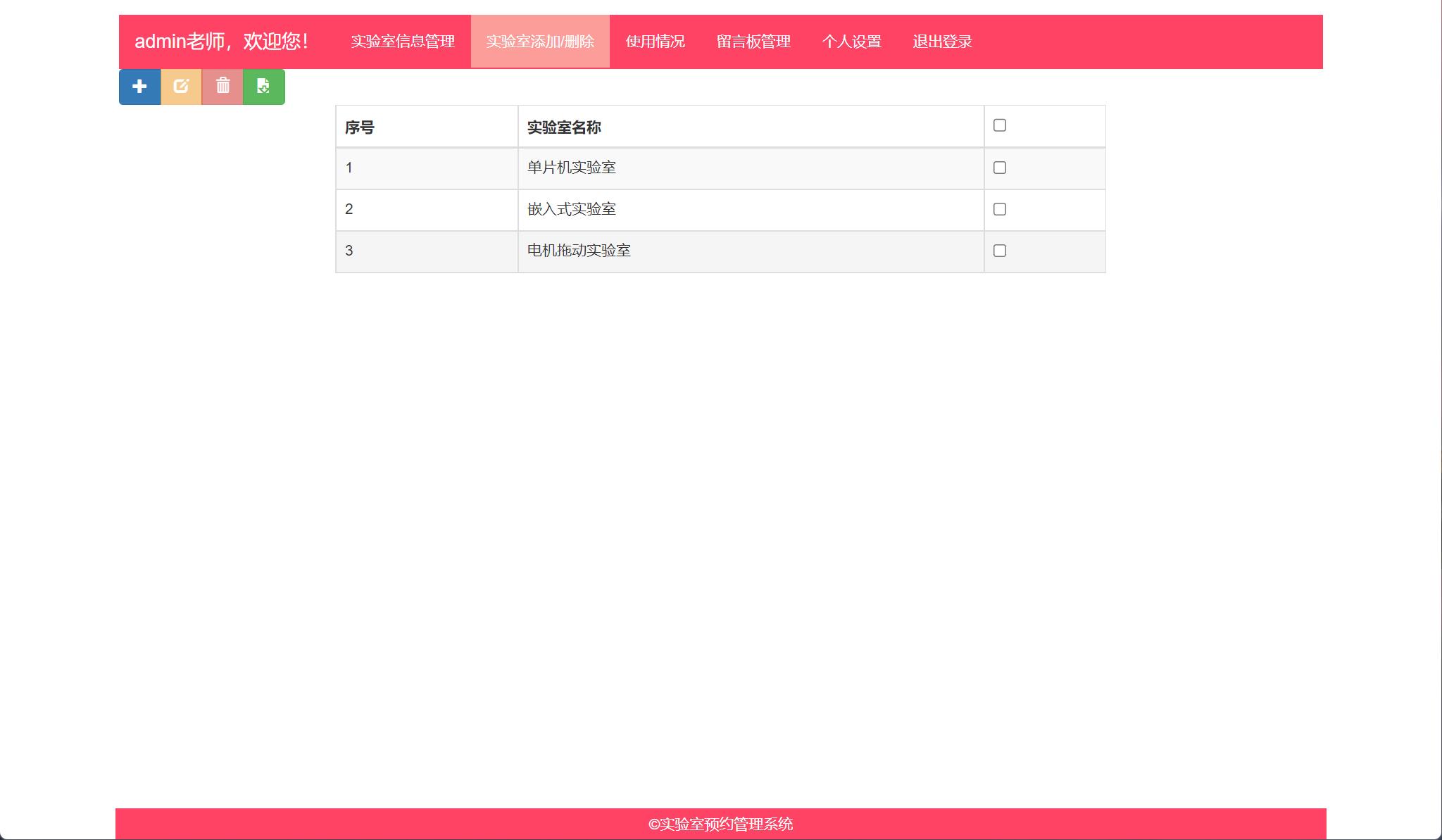Switch to the 实验室添加/删除 tab
The width and height of the screenshot is (1442, 840).
pyautogui.click(x=540, y=41)
